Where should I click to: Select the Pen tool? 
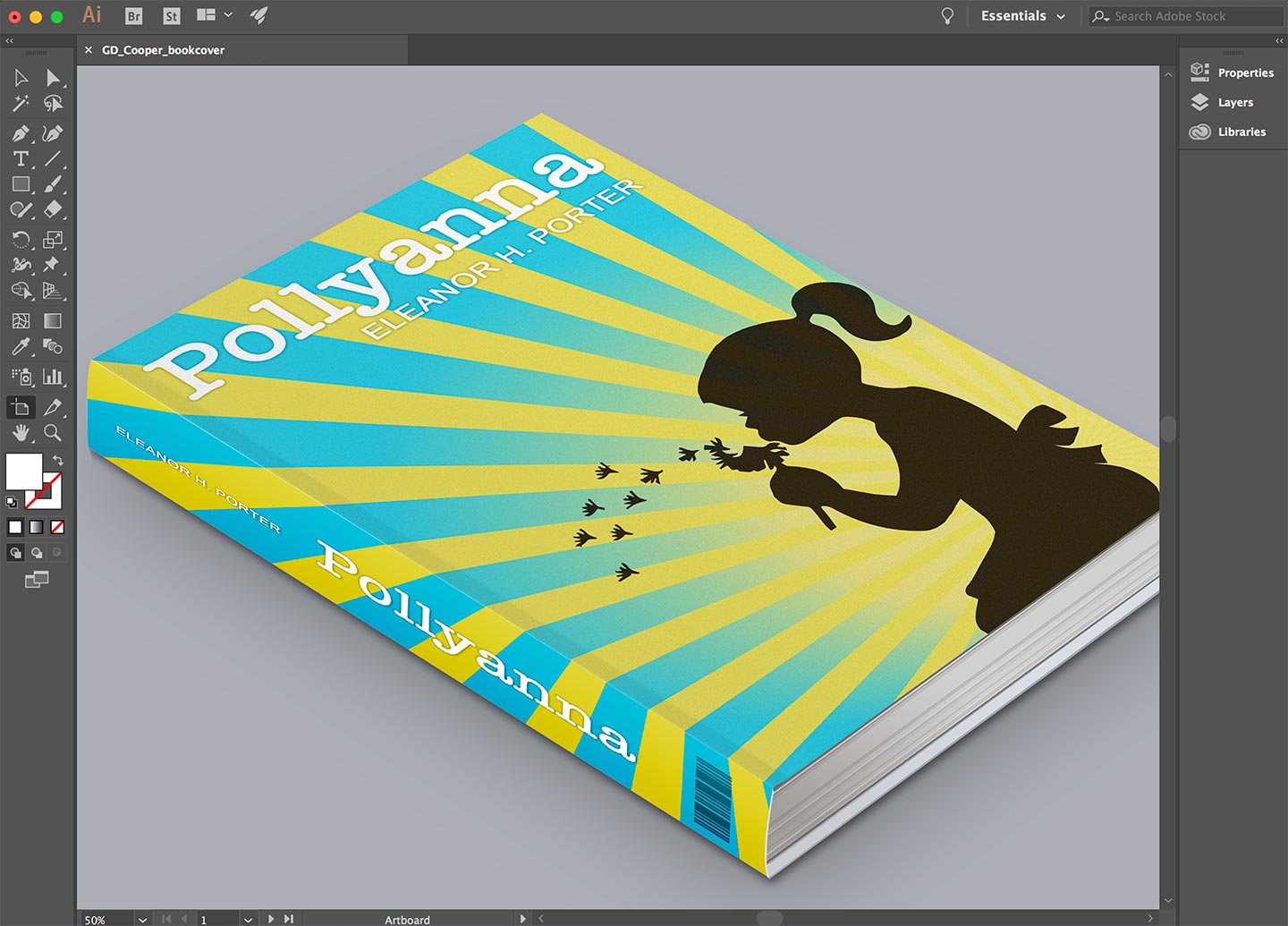pos(20,133)
